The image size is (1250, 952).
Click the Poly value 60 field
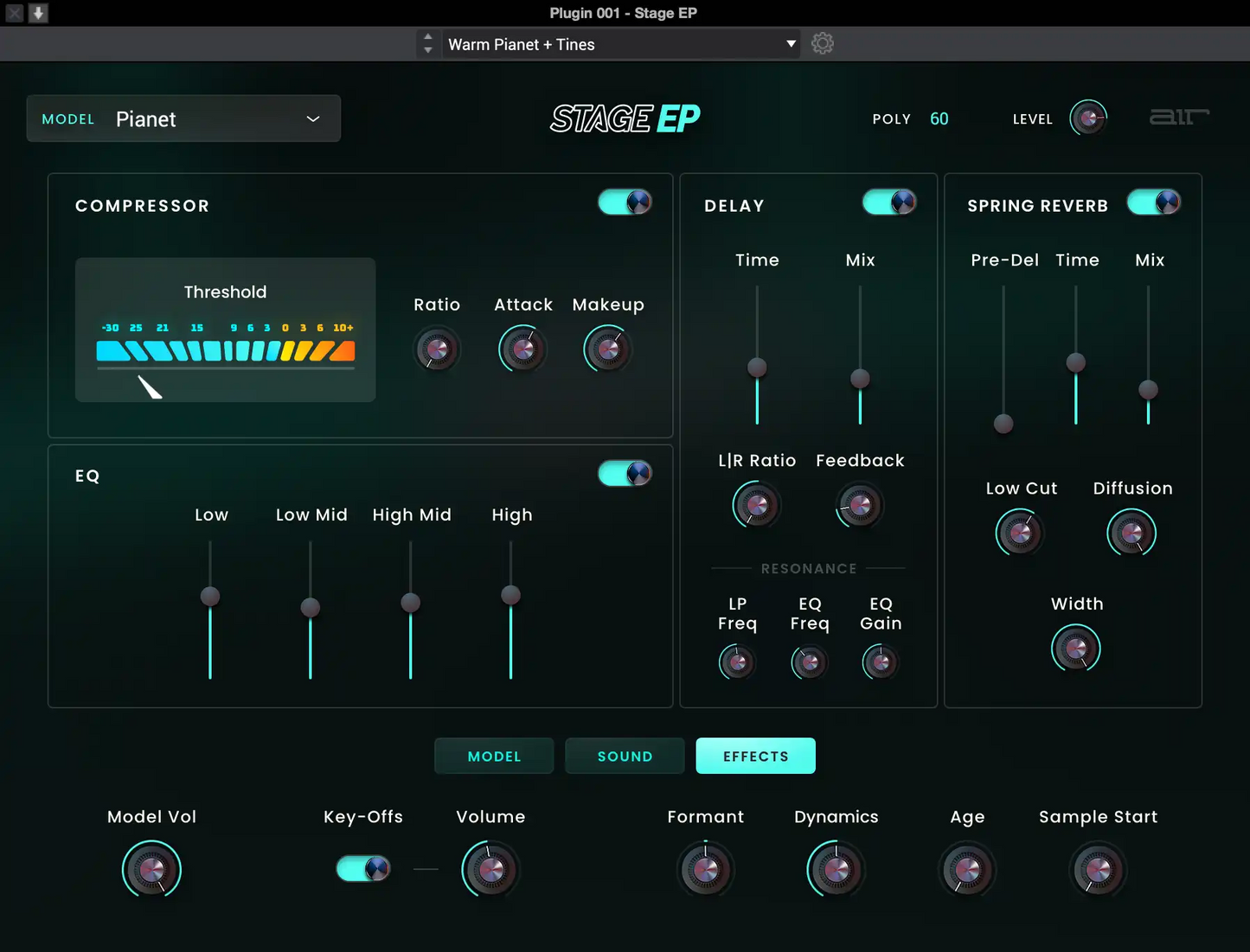point(939,119)
